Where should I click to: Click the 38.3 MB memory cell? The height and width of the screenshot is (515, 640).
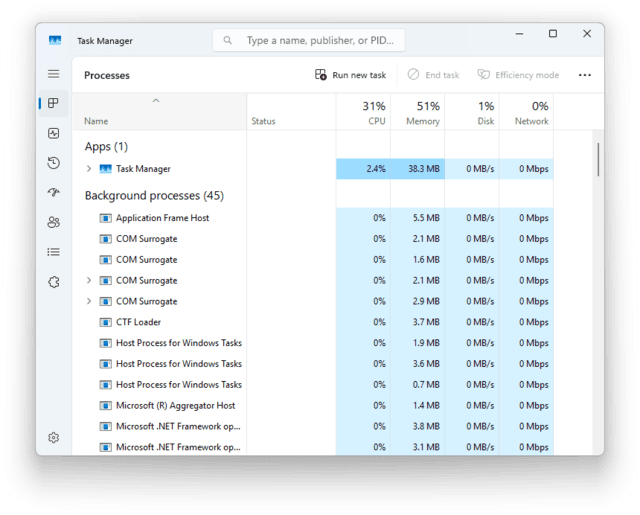(418, 169)
